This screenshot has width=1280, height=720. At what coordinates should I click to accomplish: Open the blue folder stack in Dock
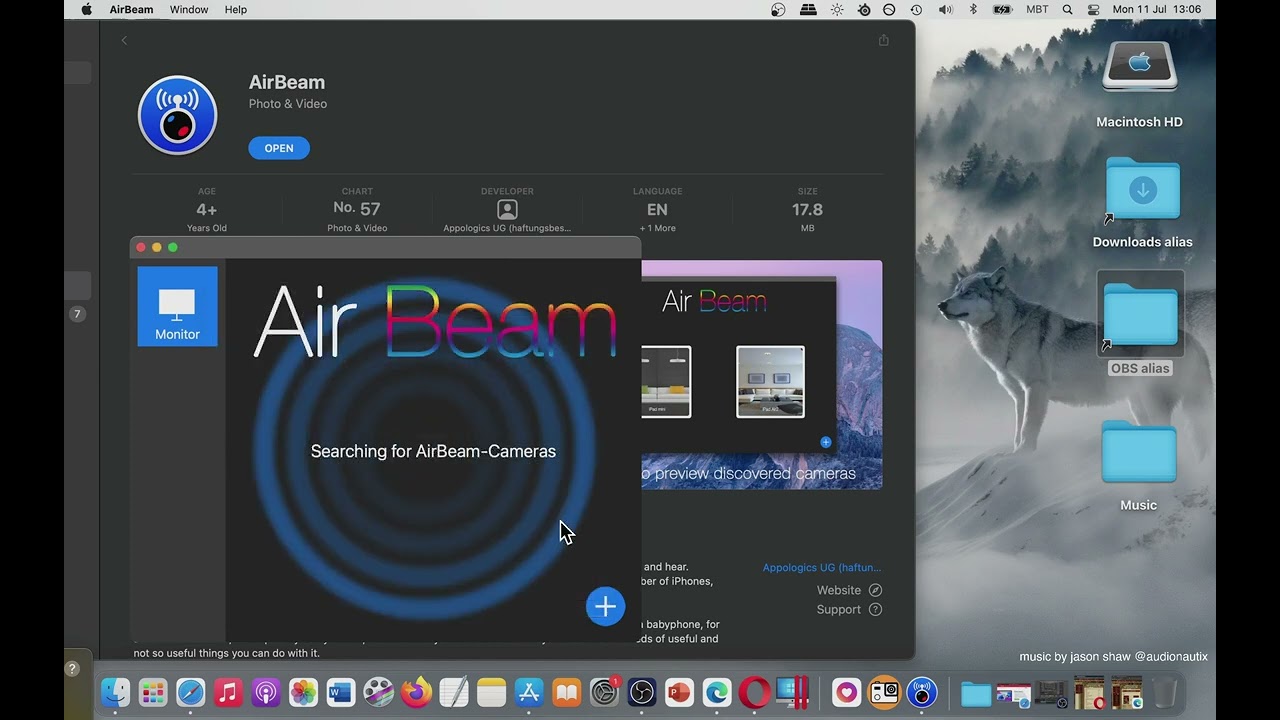click(x=976, y=692)
